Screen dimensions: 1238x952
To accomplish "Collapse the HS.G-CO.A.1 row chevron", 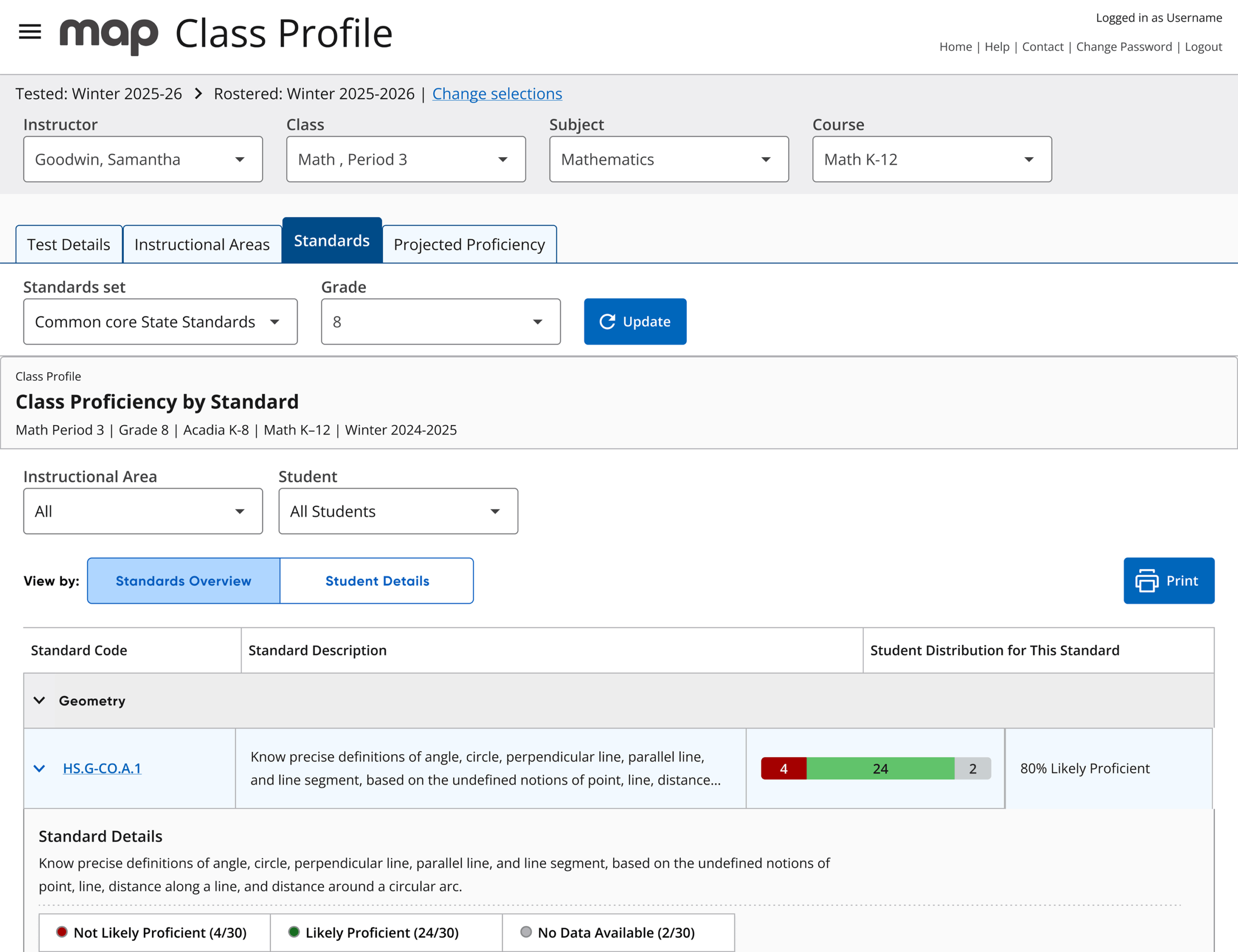I will [39, 769].
